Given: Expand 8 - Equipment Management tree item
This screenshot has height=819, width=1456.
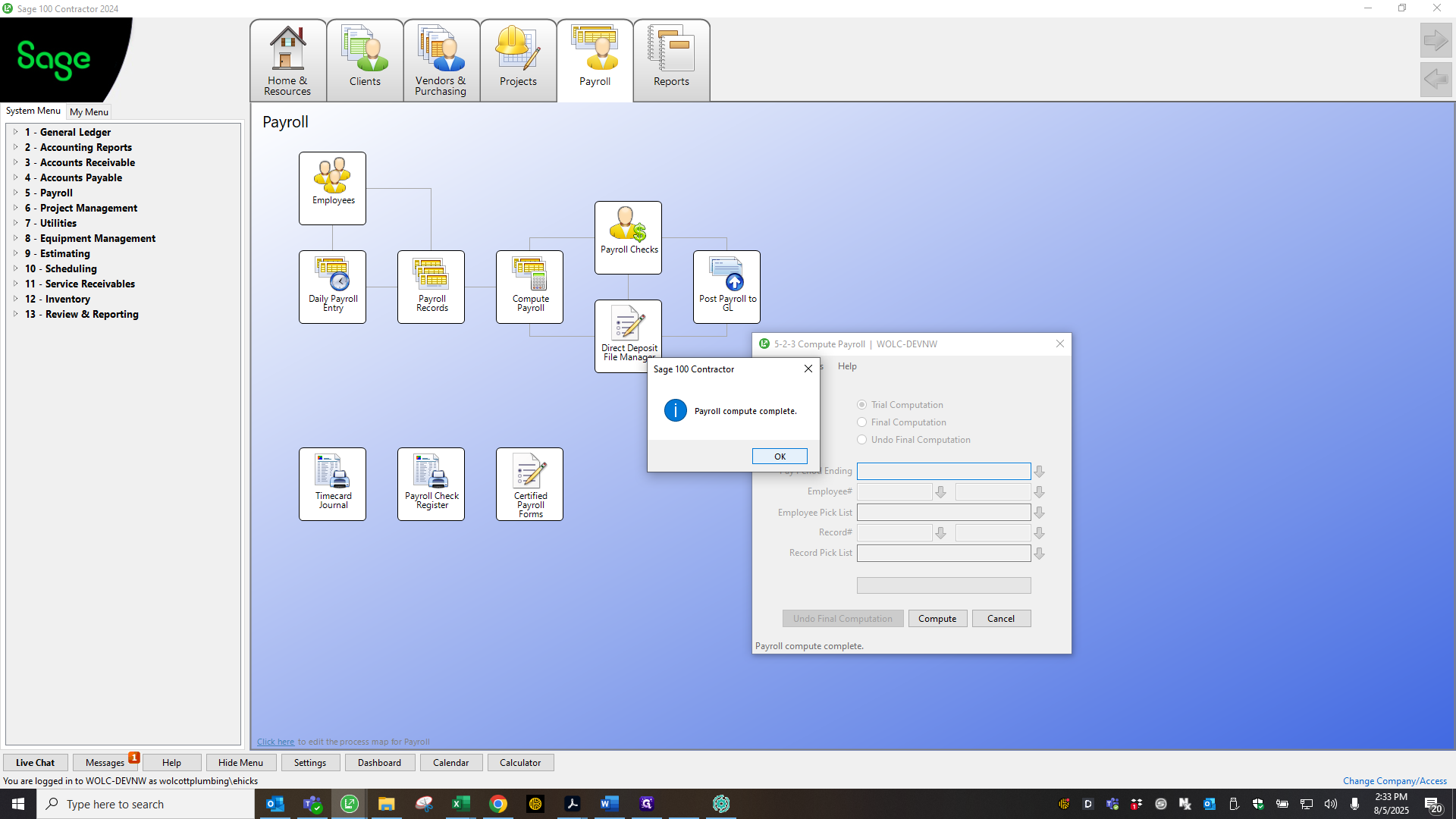Looking at the screenshot, I should coord(15,238).
